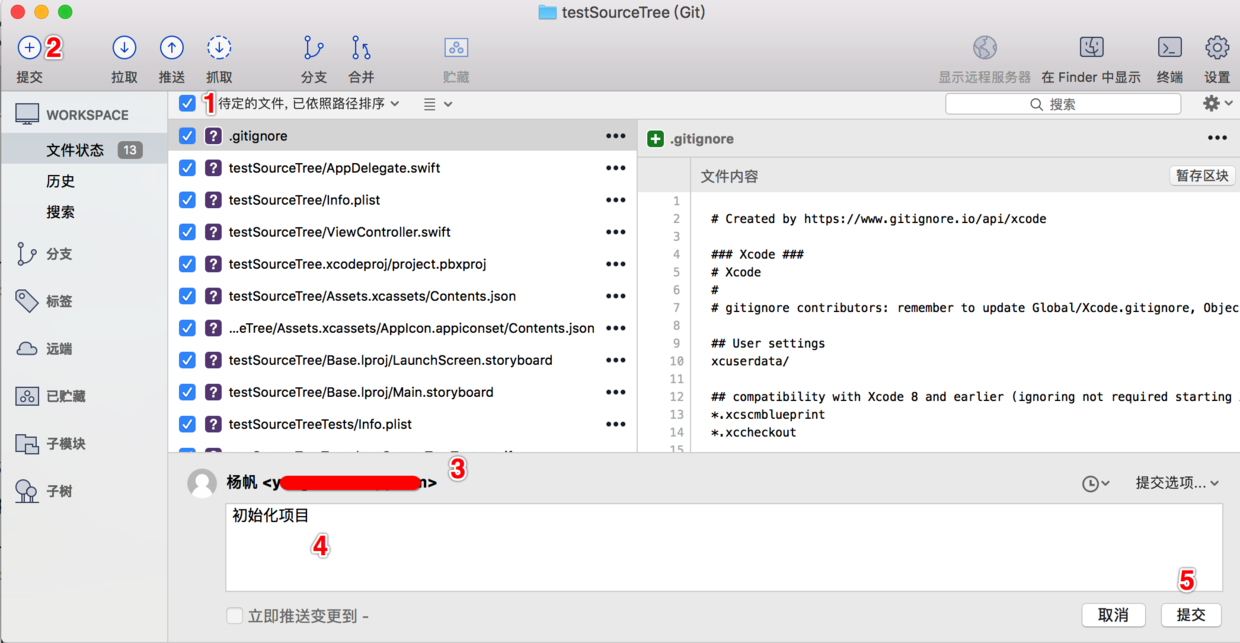1240x643 pixels.
Task: Uncheck the testSourceTreeTests/Info.plist checkbox
Action: pos(187,424)
